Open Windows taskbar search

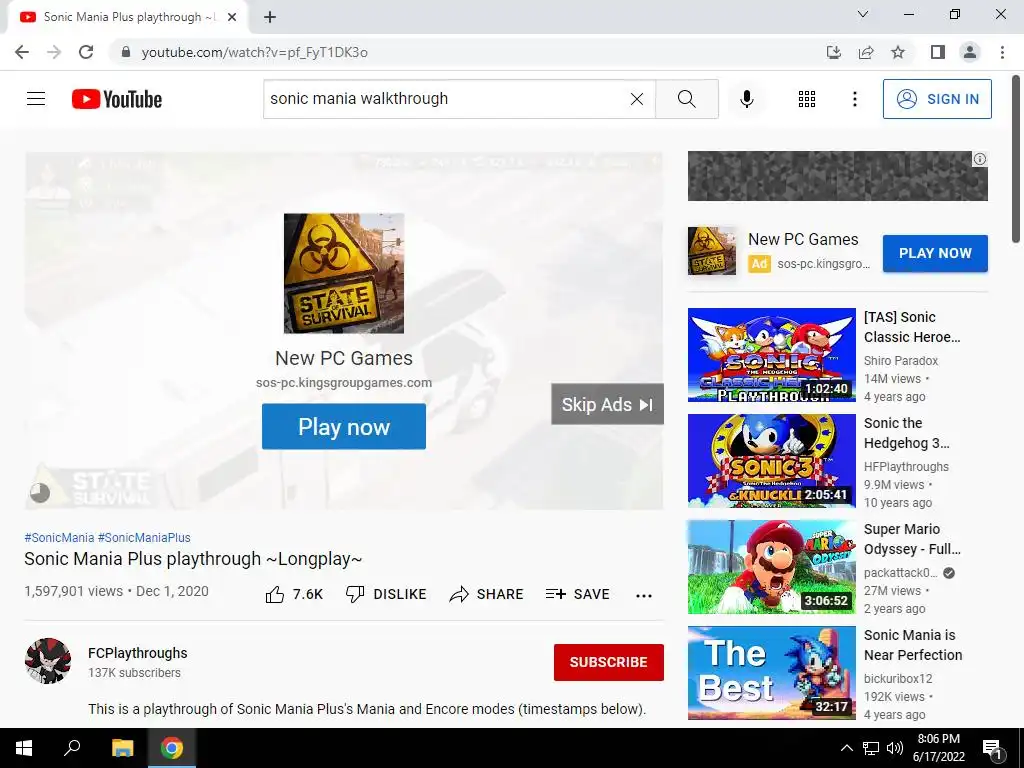coord(72,748)
